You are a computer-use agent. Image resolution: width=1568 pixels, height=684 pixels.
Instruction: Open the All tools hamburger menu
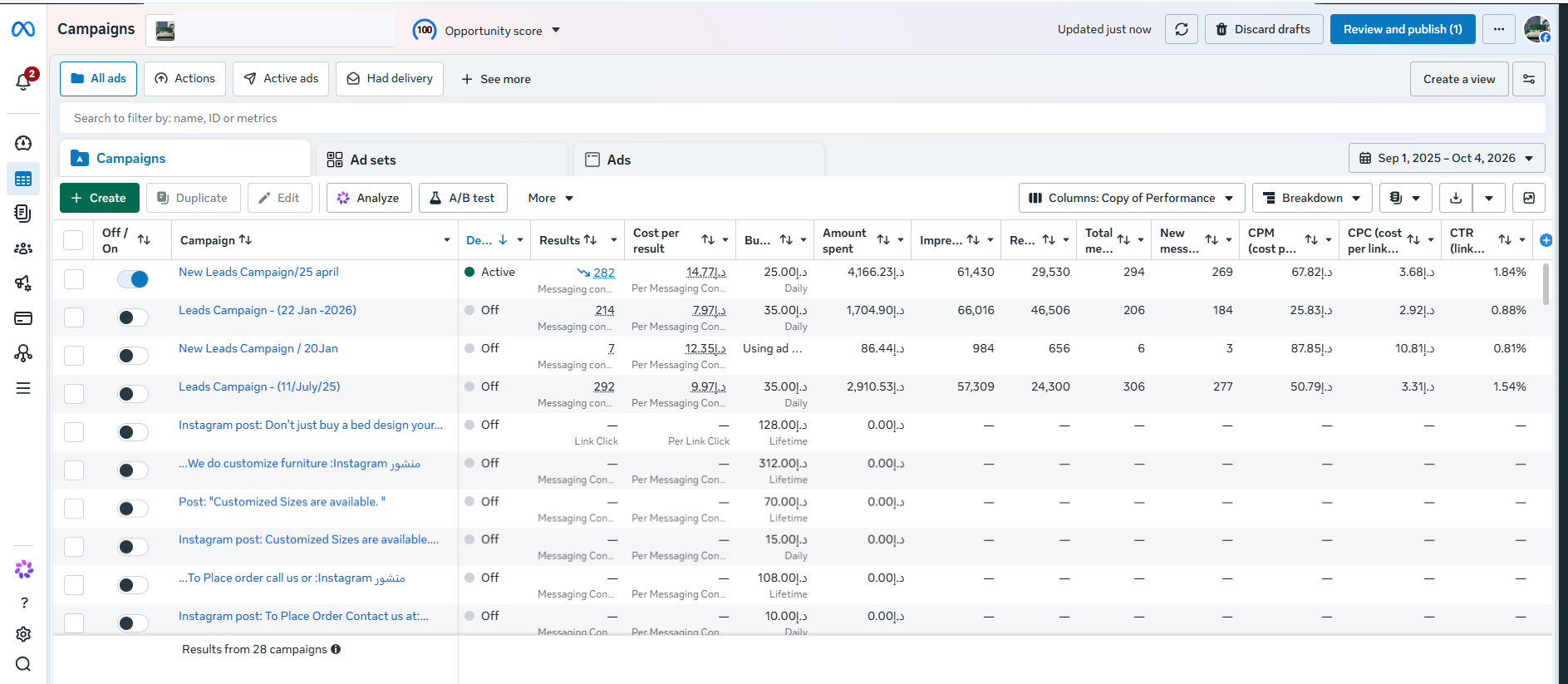click(x=23, y=388)
